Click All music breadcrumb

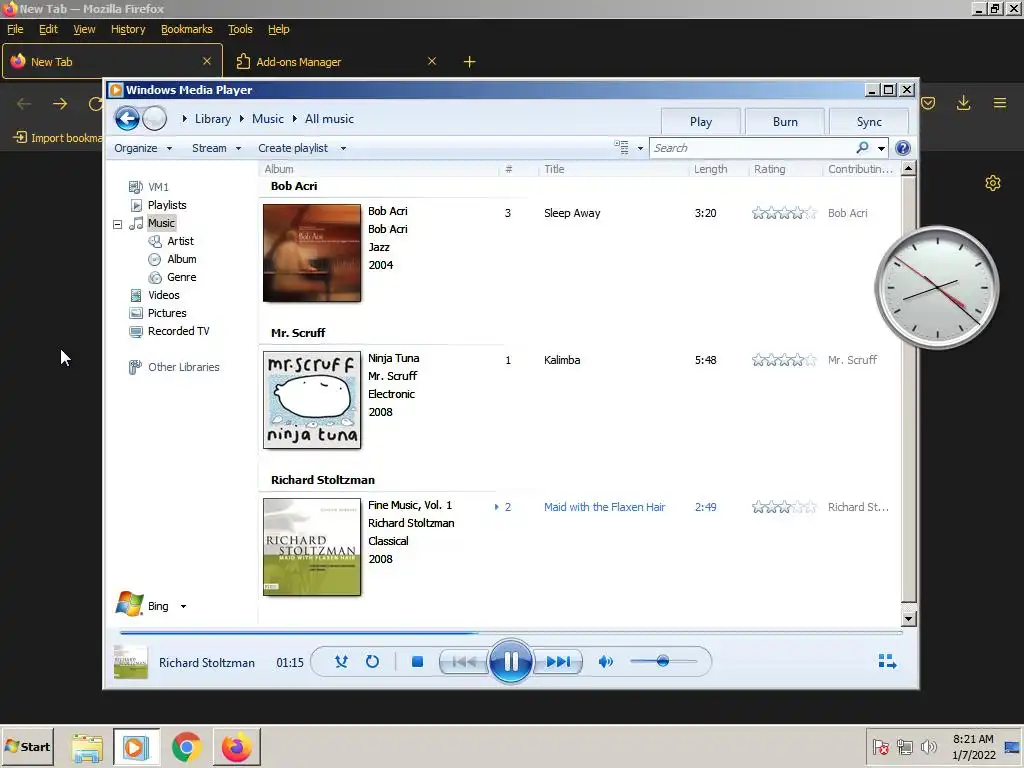(329, 119)
